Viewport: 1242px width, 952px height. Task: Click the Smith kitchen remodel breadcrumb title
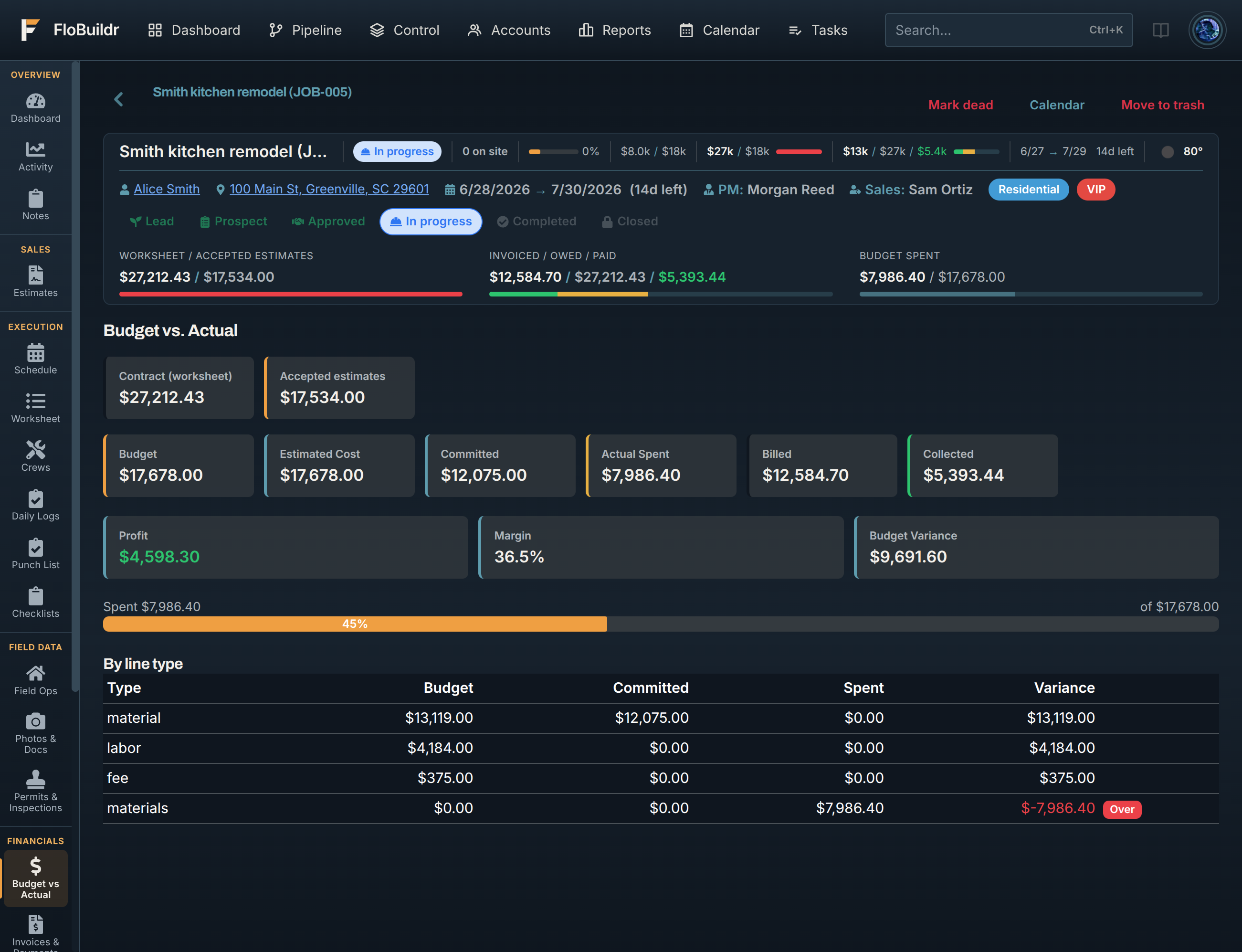tap(252, 92)
